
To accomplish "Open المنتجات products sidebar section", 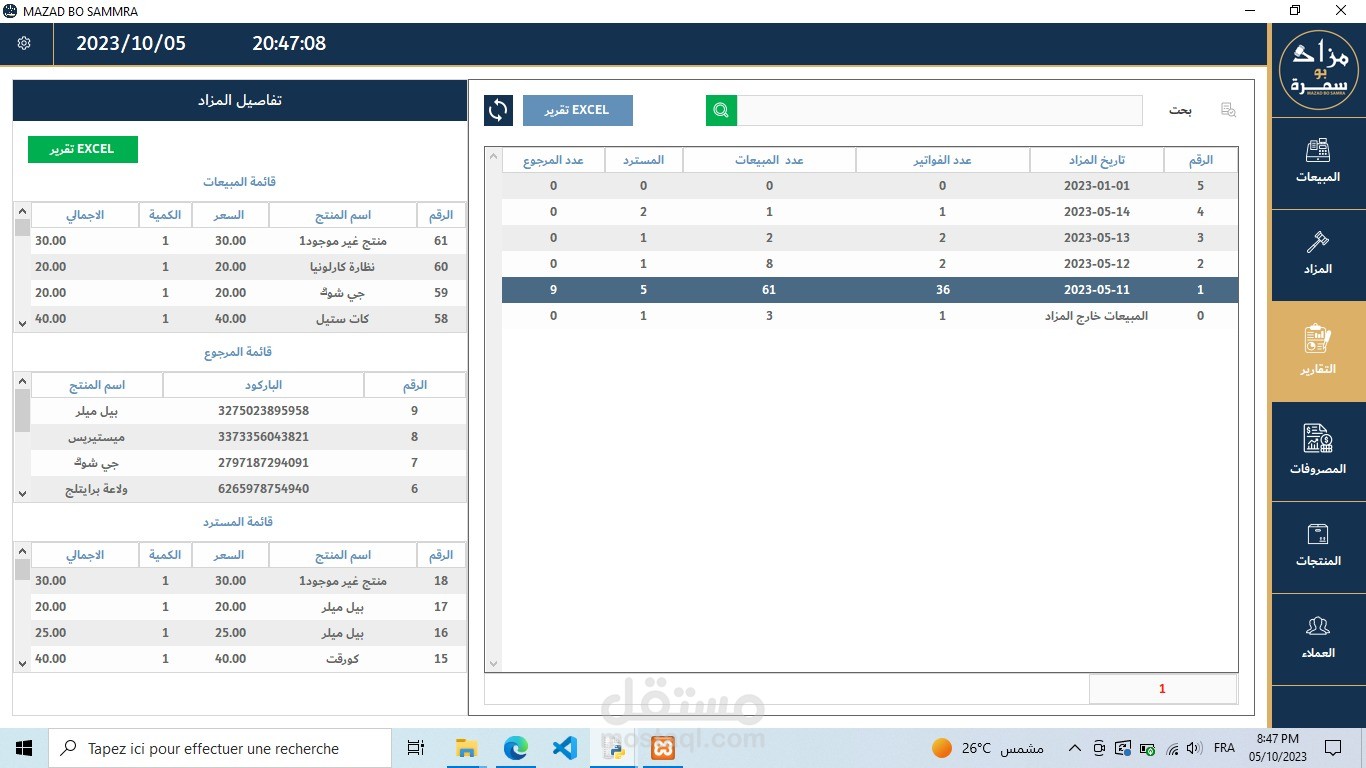I will coord(1318,545).
